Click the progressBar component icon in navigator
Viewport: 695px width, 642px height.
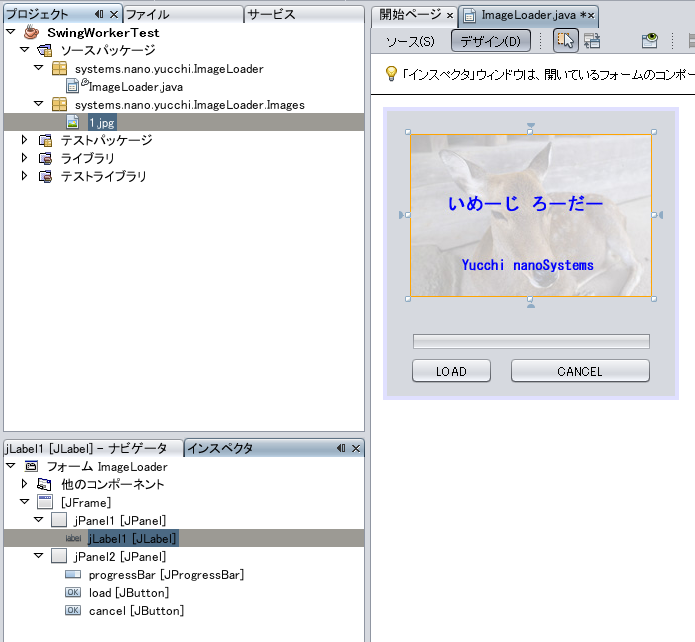tap(73, 575)
